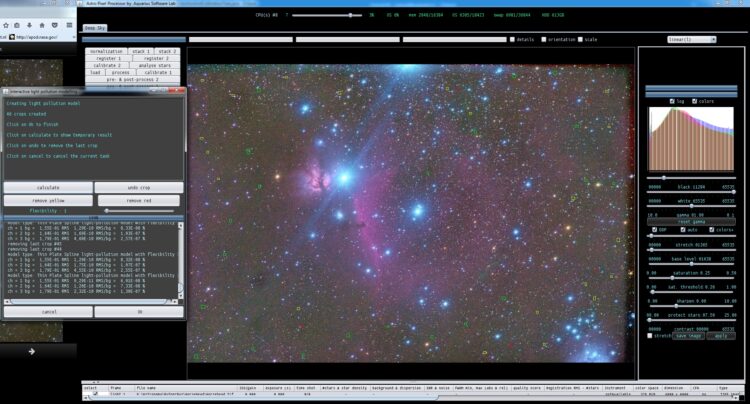
Task: Enable the orientation checkbox
Action: point(544,39)
